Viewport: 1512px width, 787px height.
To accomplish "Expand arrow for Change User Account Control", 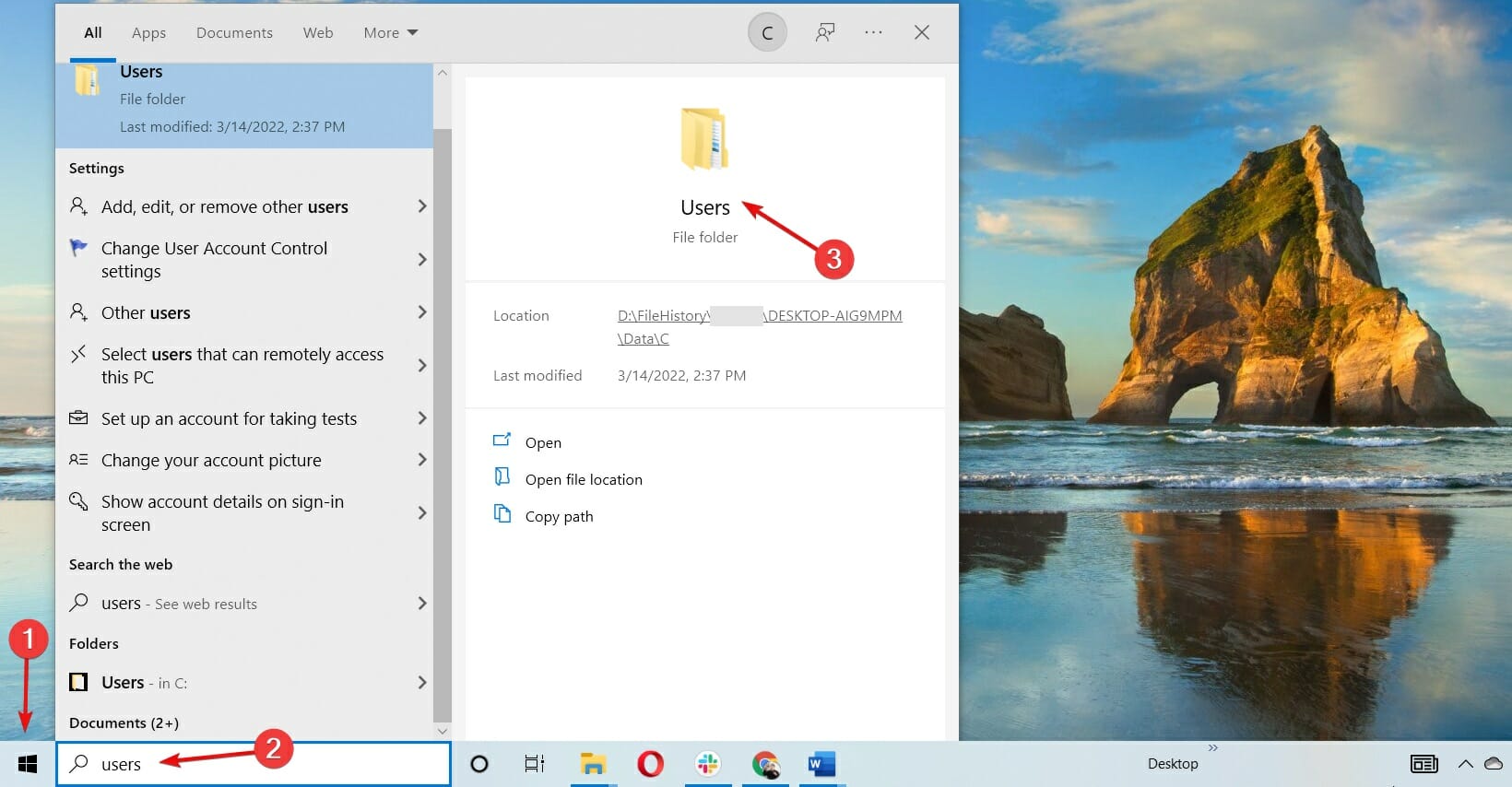I will coord(422,260).
